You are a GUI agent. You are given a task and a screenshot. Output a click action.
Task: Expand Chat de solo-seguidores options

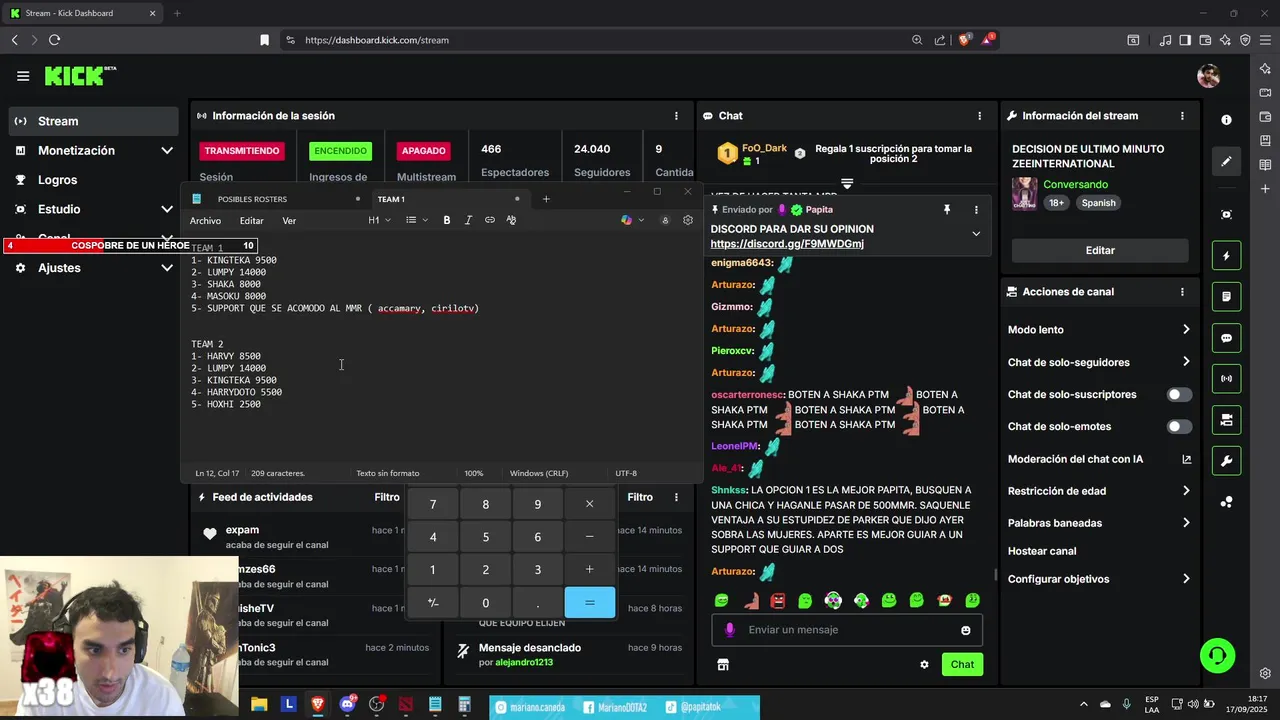tap(1186, 362)
